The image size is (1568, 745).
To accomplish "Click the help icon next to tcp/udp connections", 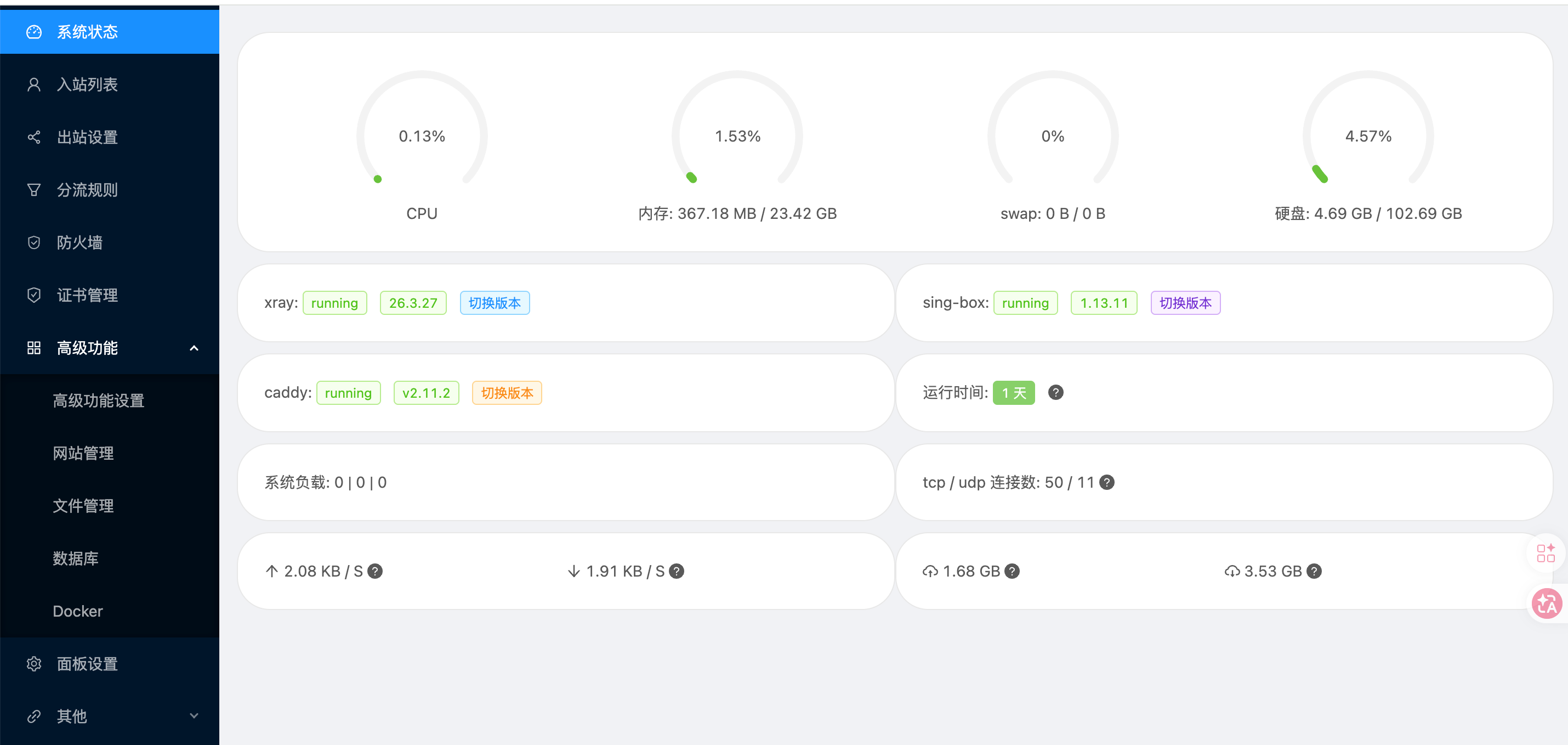I will pos(1107,482).
